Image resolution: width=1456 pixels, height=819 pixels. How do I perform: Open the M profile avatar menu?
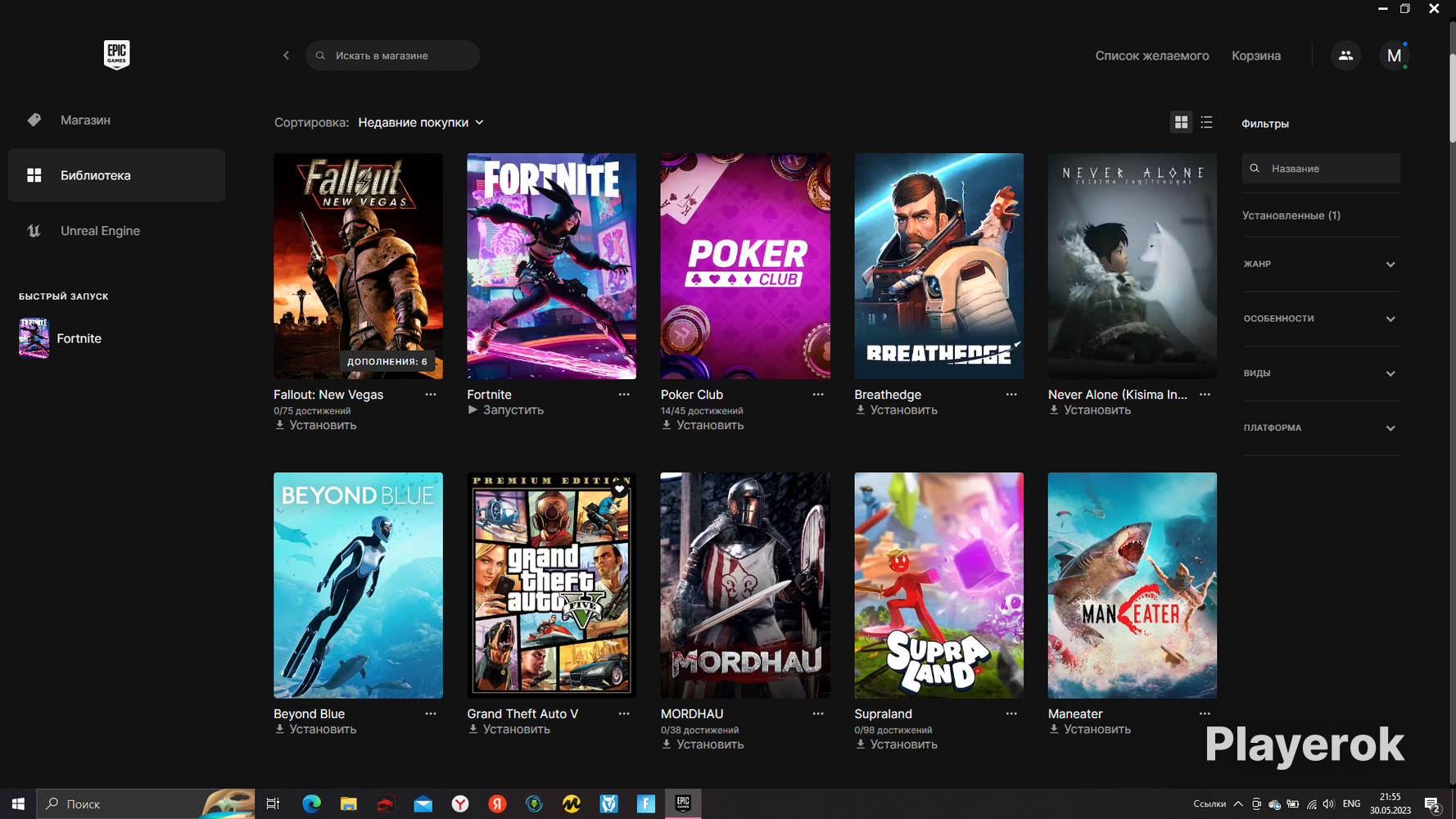[x=1394, y=56]
